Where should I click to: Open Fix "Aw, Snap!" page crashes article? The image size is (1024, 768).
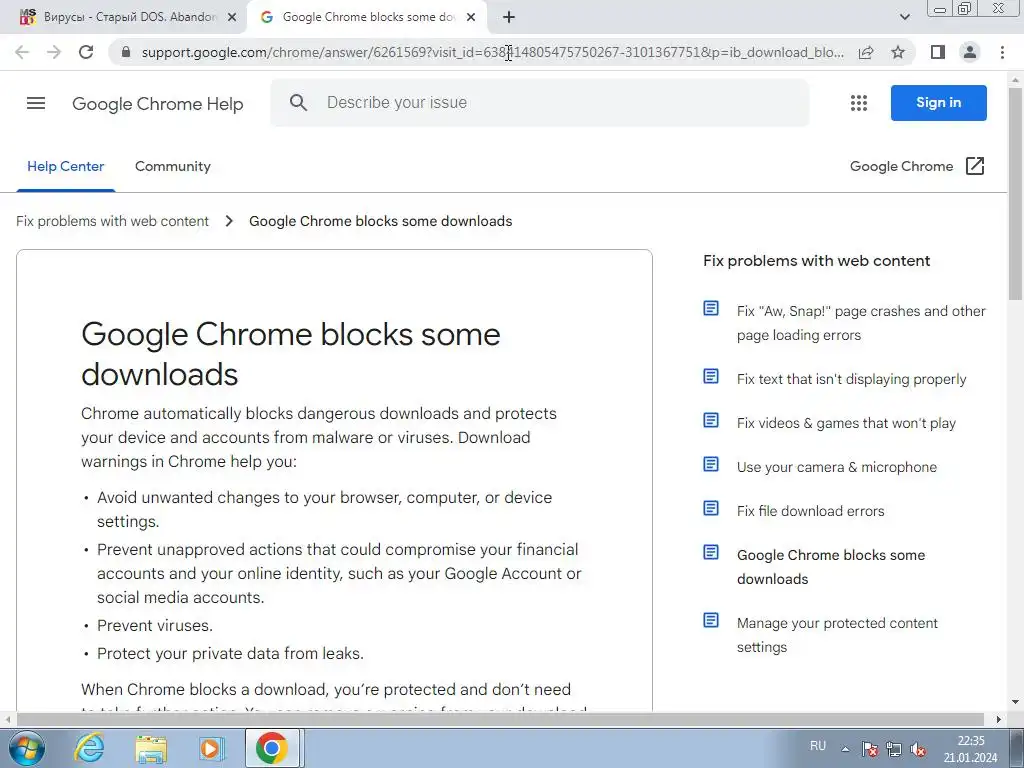(x=861, y=323)
